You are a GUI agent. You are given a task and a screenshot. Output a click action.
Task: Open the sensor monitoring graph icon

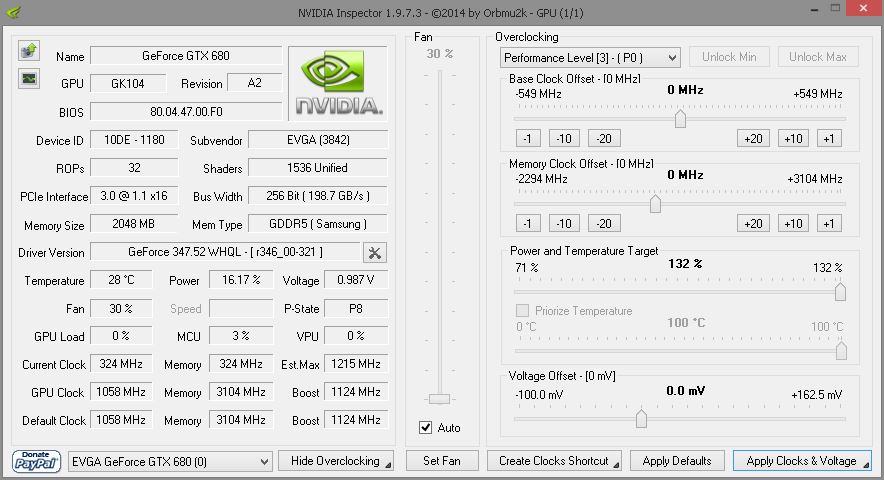click(29, 78)
